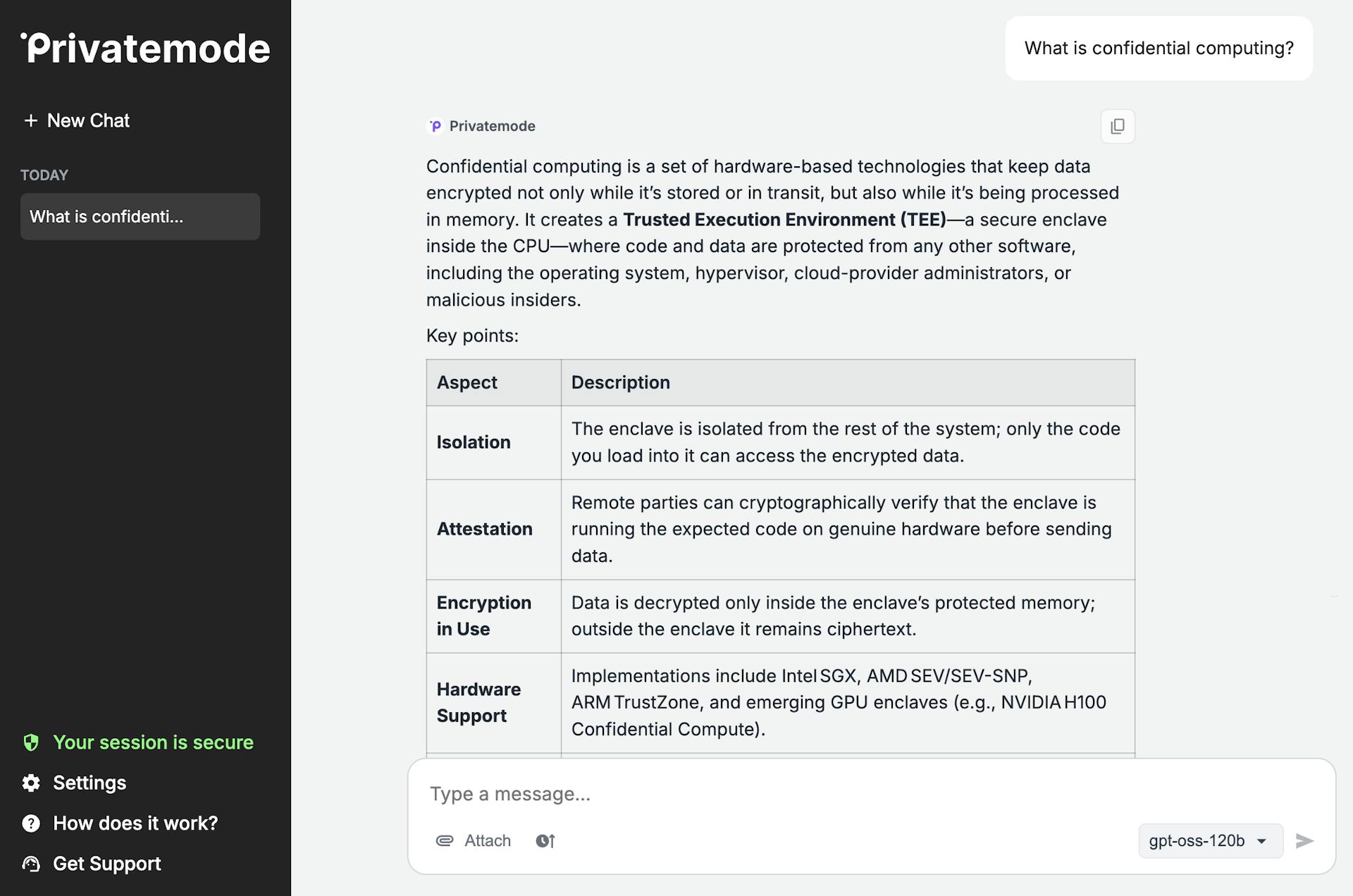
Task: Click the Get Support headset icon
Action: 31,864
